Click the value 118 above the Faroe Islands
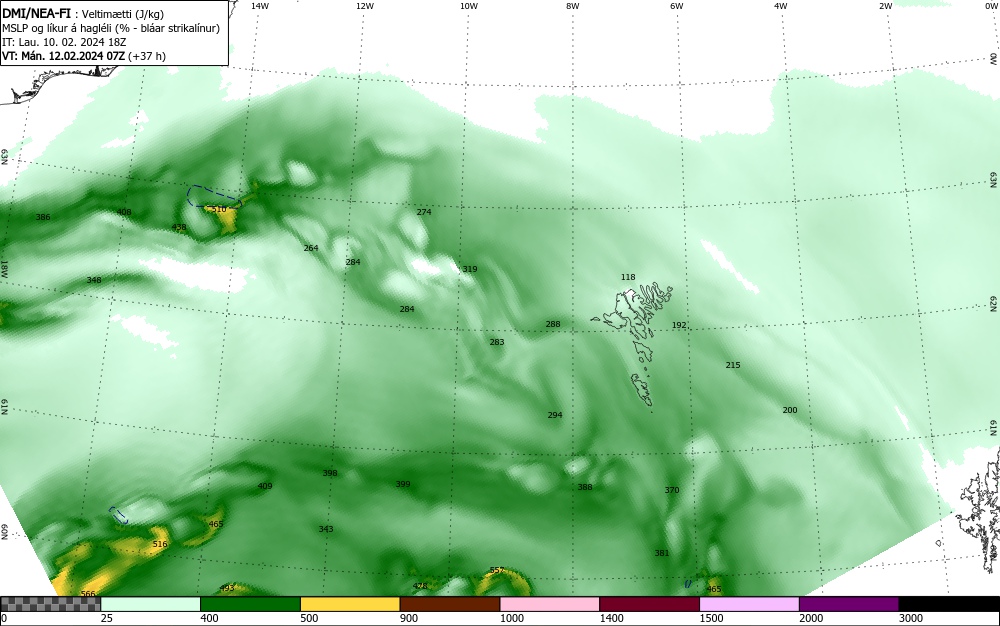Viewport: 1000px width, 626px height. point(628,277)
